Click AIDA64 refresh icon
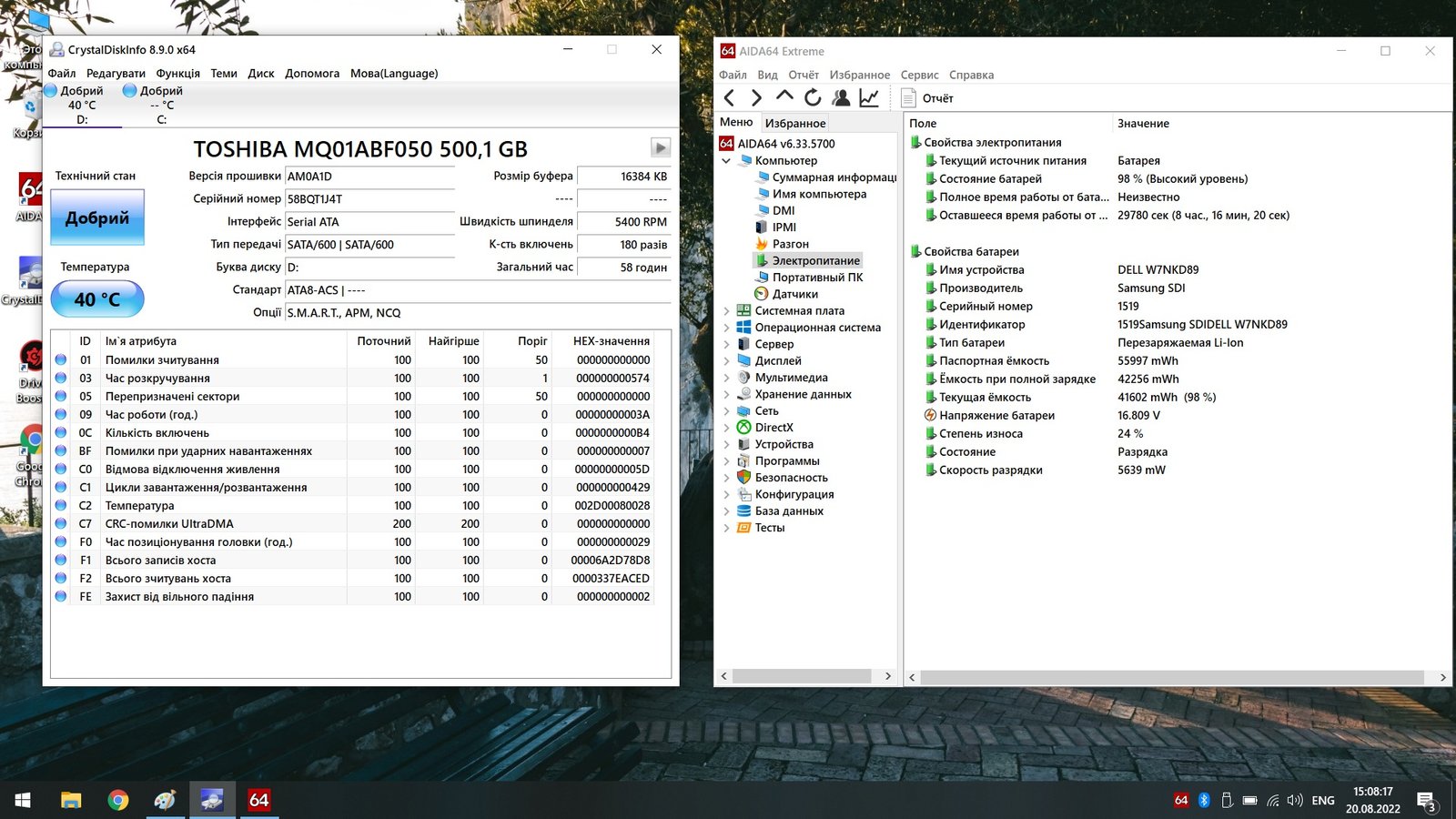This screenshot has width=1456, height=819. pyautogui.click(x=813, y=97)
